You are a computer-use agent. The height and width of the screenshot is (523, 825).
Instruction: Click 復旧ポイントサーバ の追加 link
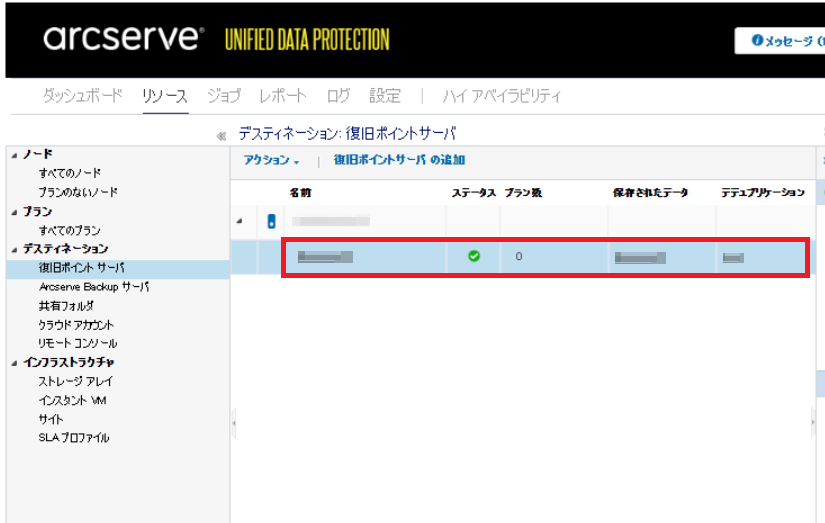click(399, 160)
